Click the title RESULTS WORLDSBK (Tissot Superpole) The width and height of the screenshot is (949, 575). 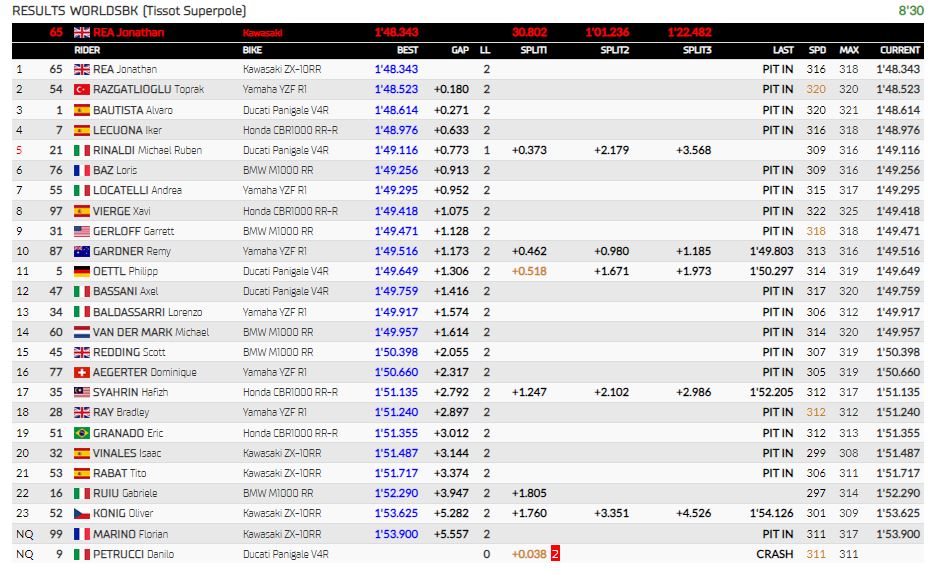pyautogui.click(x=129, y=11)
